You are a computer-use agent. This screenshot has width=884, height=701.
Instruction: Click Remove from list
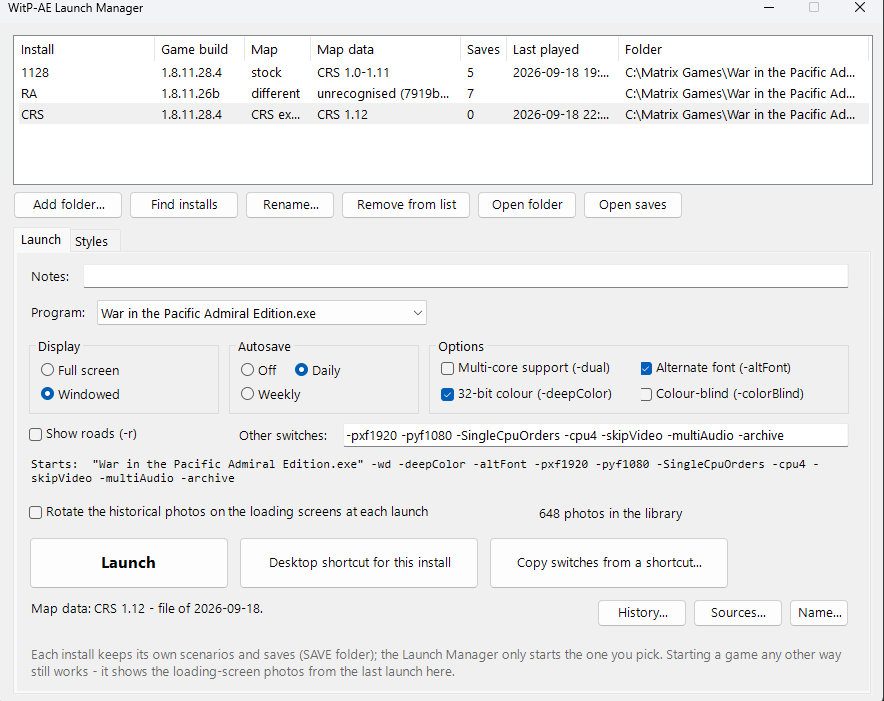pyautogui.click(x=406, y=205)
